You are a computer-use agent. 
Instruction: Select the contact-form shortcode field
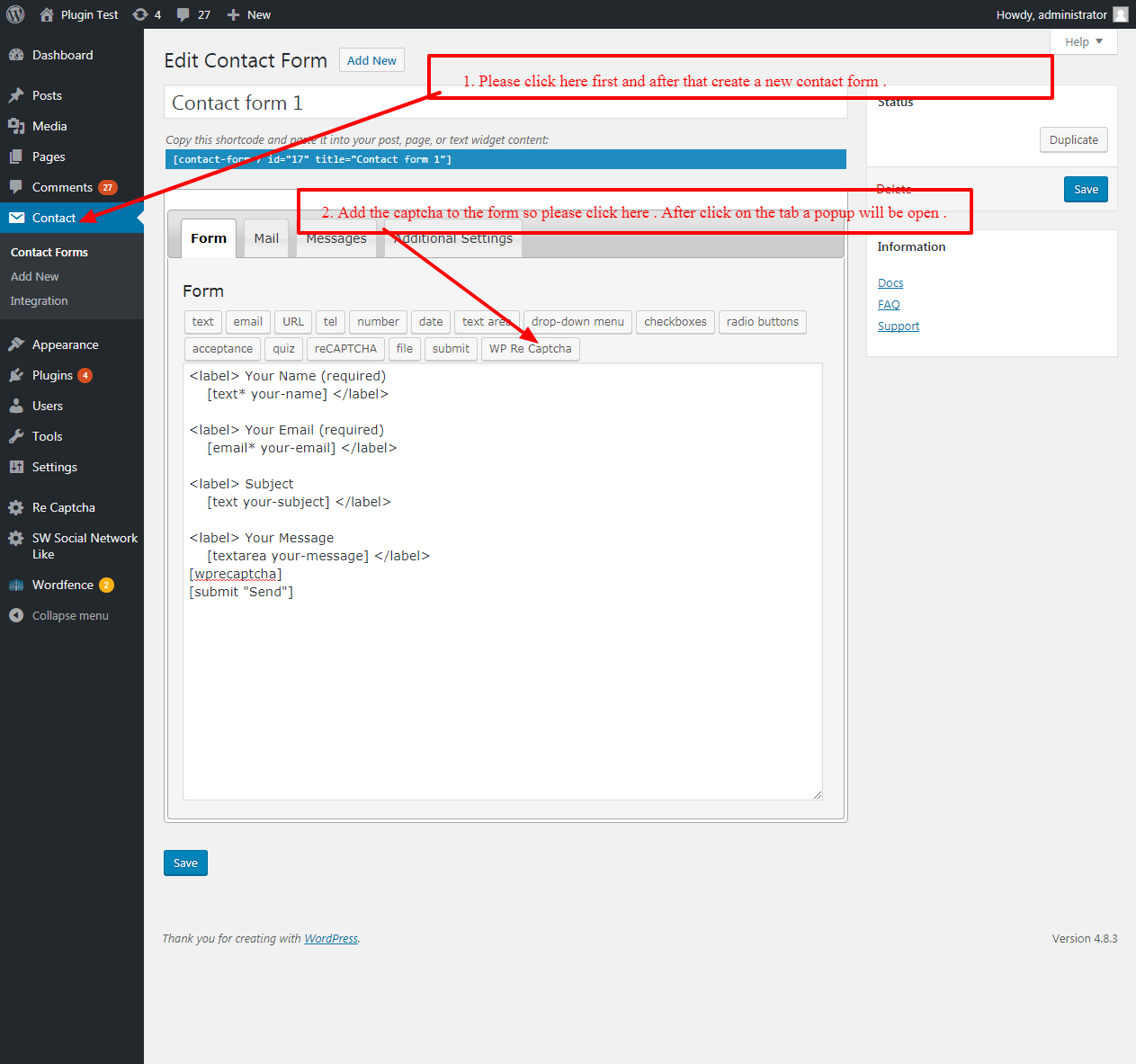tap(505, 159)
